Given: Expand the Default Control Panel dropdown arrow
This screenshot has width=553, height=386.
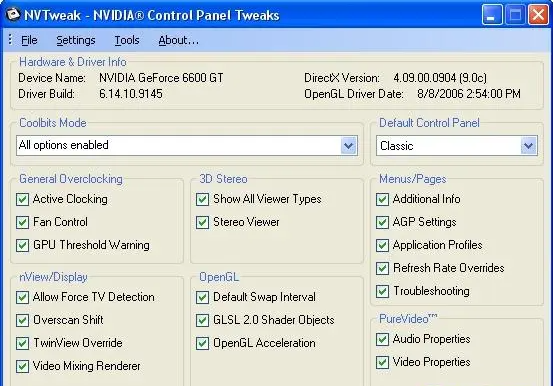Looking at the screenshot, I should (529, 145).
